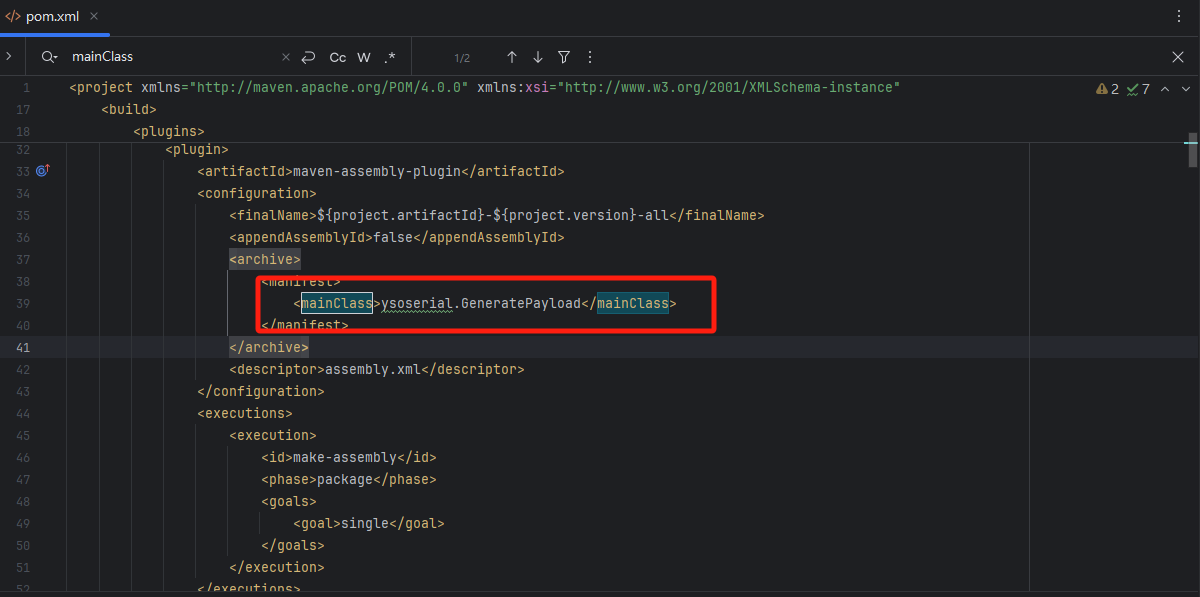Viewport: 1200px width, 597px height.
Task: Enable Regex (.*) search option
Action: 390,57
